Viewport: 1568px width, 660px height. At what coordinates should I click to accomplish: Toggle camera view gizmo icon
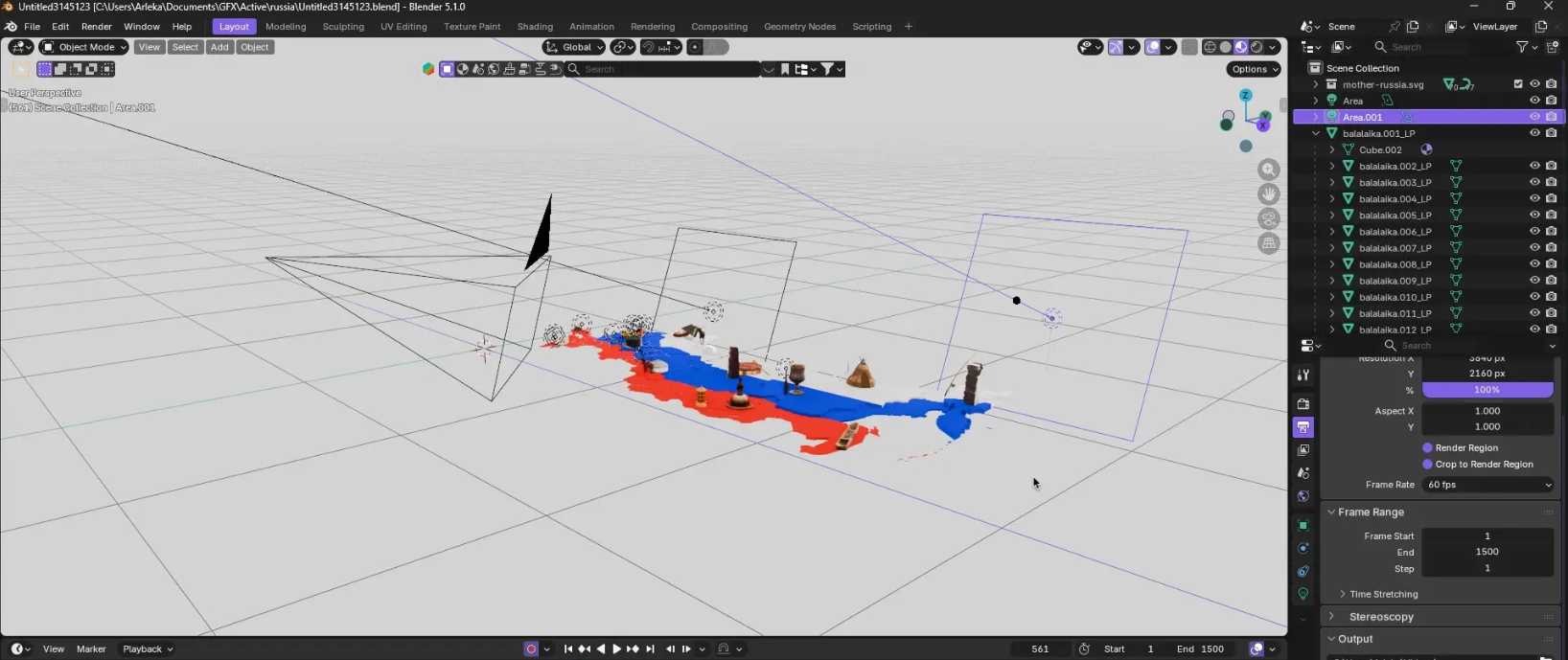tap(1269, 218)
